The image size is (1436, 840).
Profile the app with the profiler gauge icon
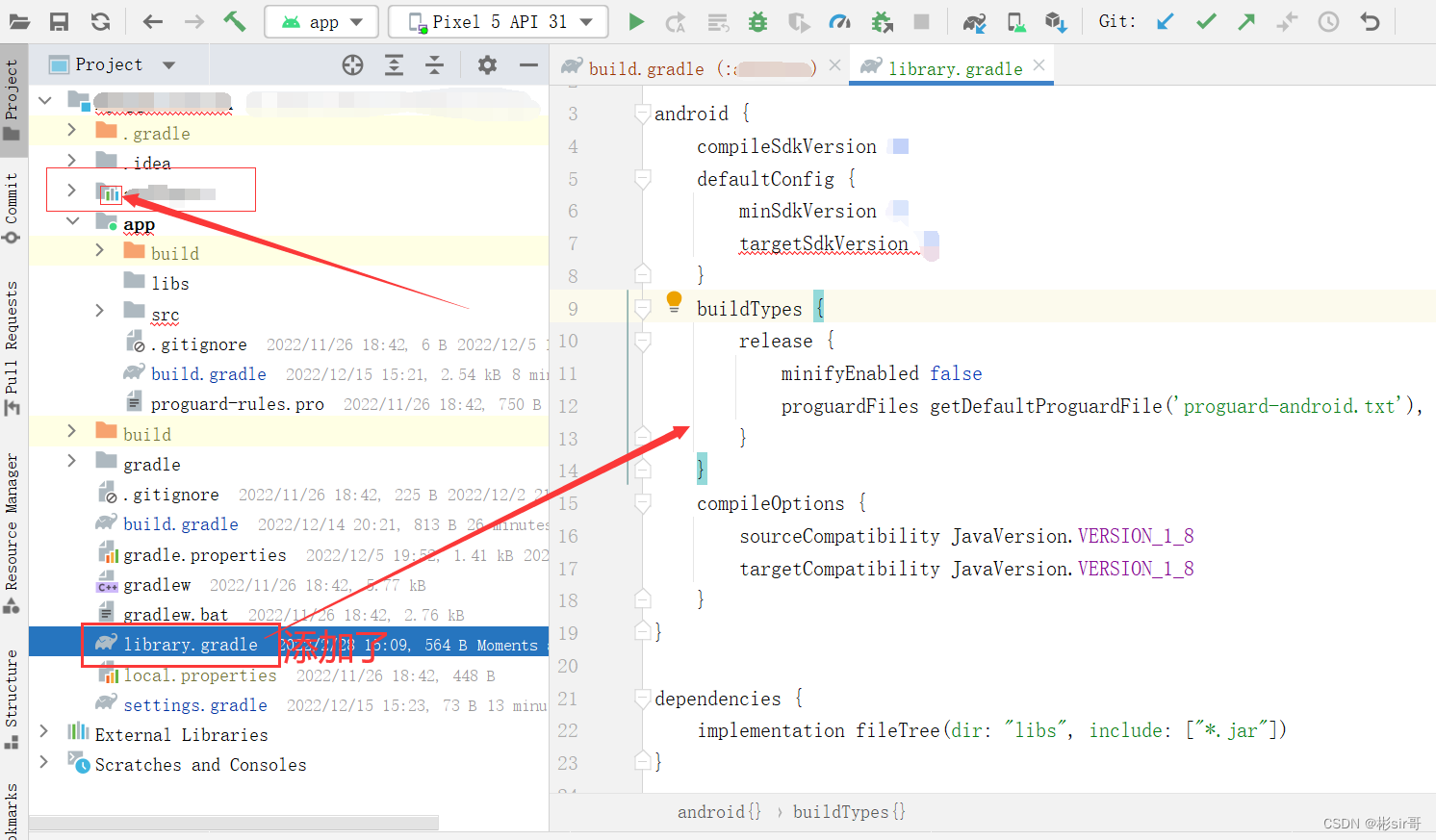click(839, 21)
